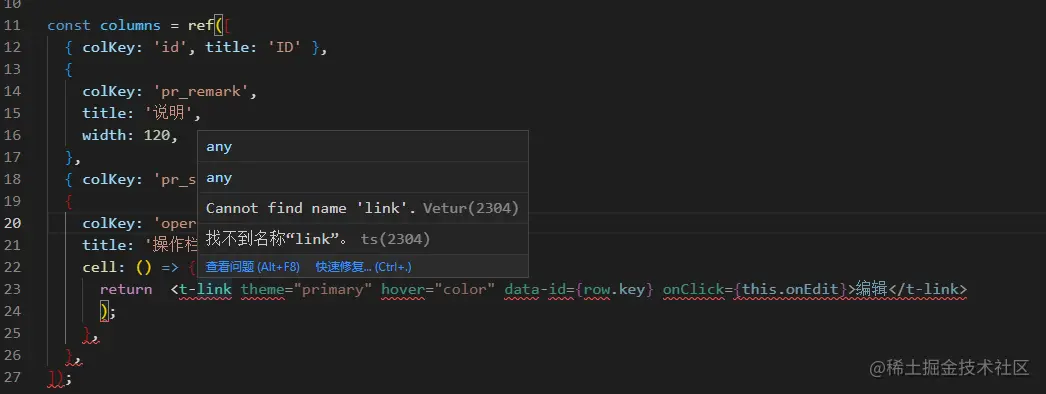
Task: Click the hover="color" attribute
Action: pyautogui.click(x=438, y=289)
